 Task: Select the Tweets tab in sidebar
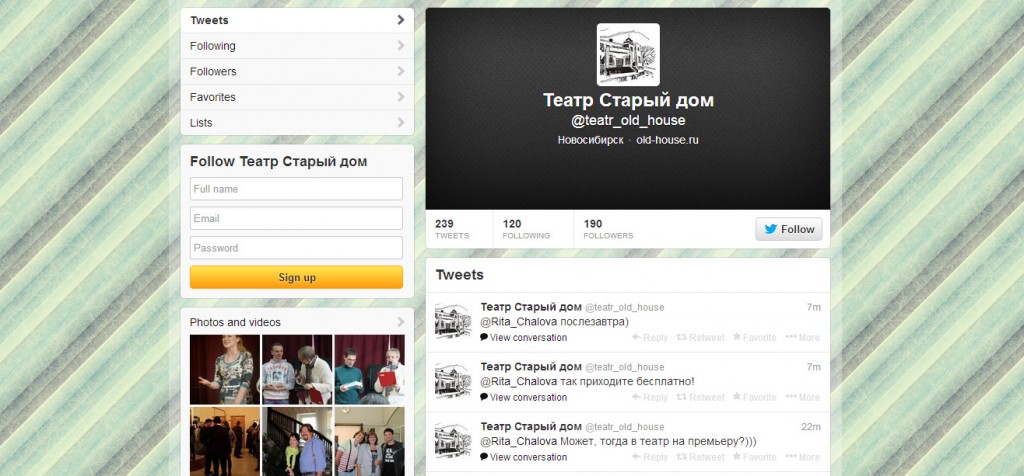(x=297, y=20)
